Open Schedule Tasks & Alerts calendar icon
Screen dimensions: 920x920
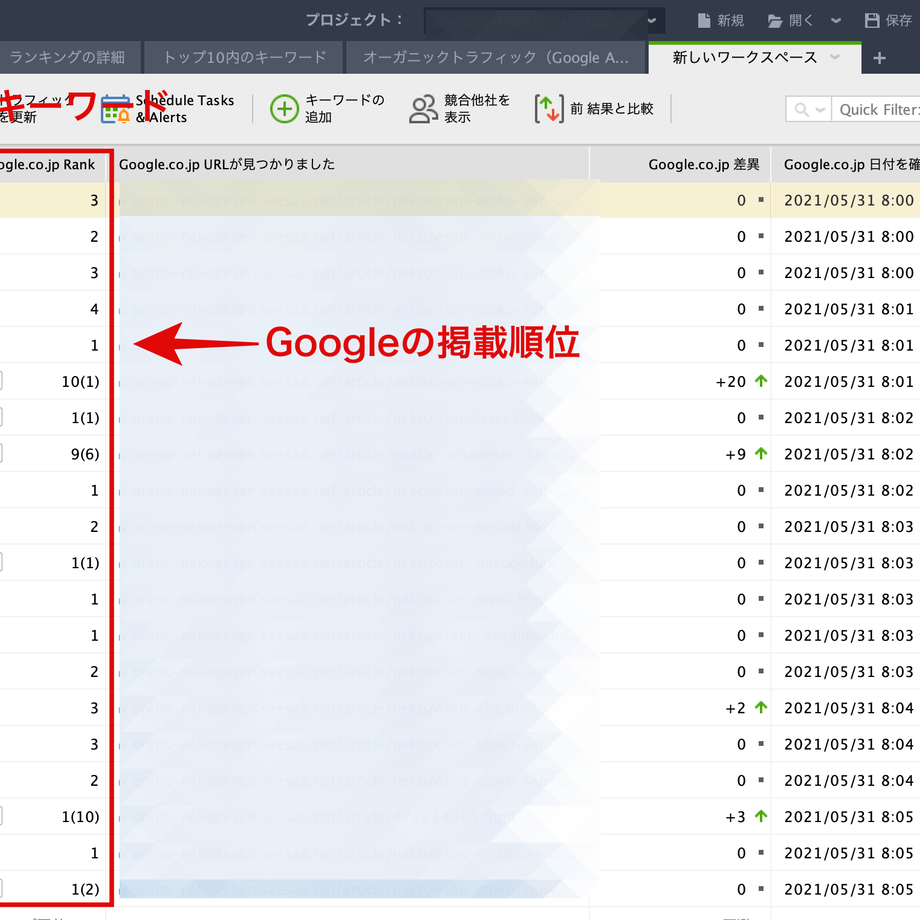point(116,109)
